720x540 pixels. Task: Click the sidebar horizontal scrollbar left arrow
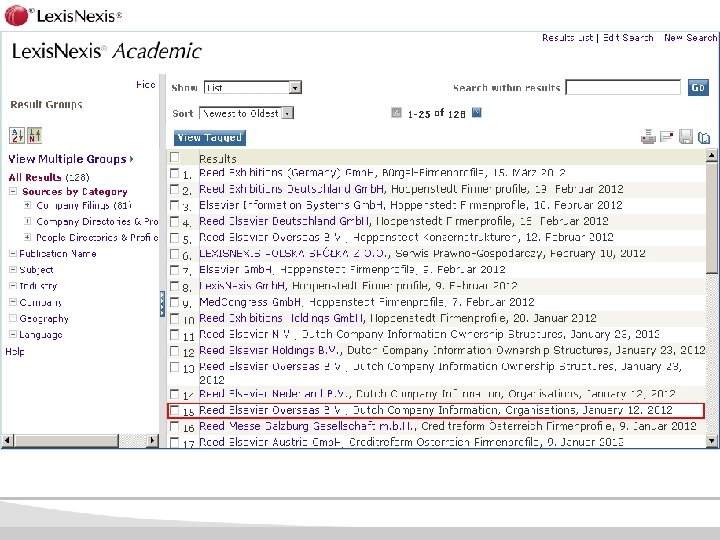7,440
